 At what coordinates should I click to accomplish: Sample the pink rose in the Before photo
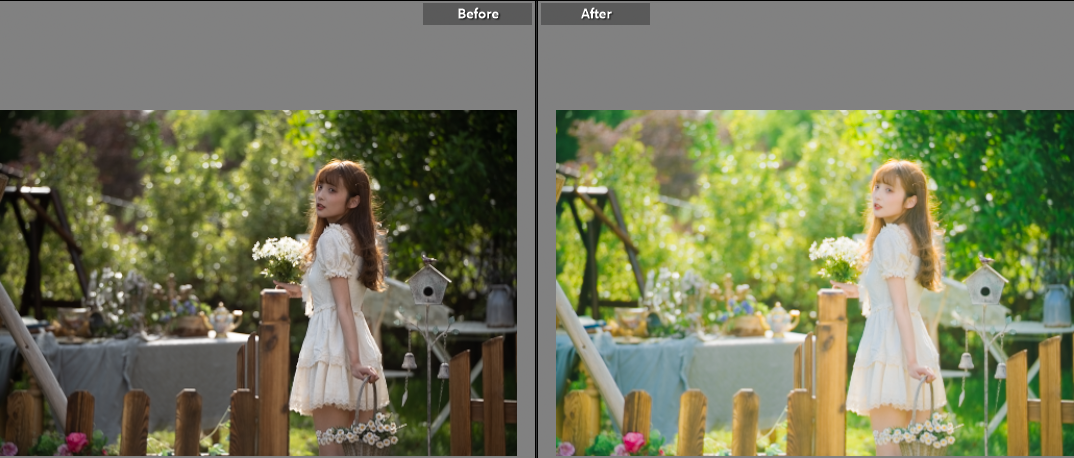pyautogui.click(x=76, y=442)
